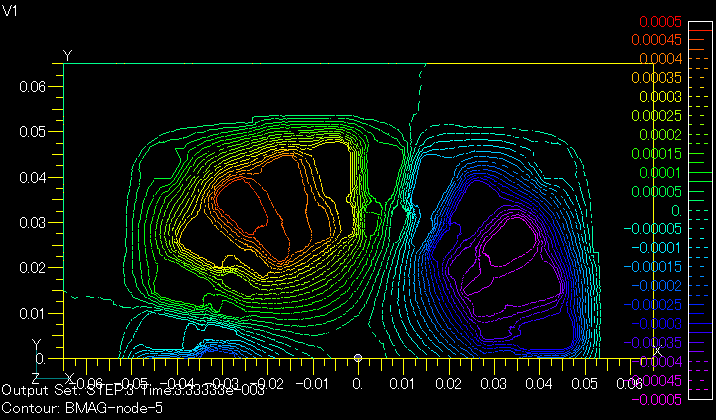Click the 0.03 tick on Y axis
716x420 pixels.
[x=33, y=222]
